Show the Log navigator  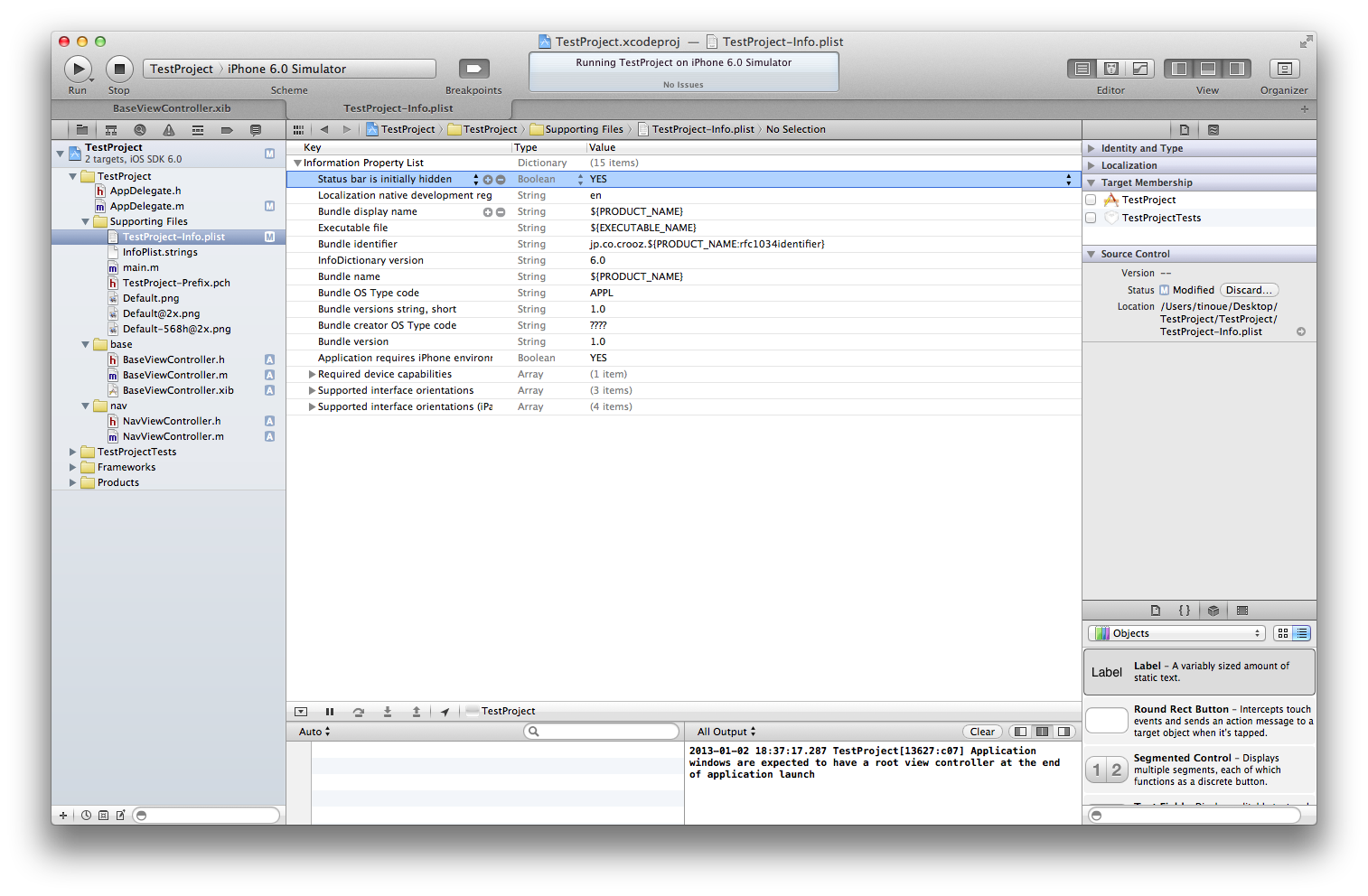coord(256,130)
